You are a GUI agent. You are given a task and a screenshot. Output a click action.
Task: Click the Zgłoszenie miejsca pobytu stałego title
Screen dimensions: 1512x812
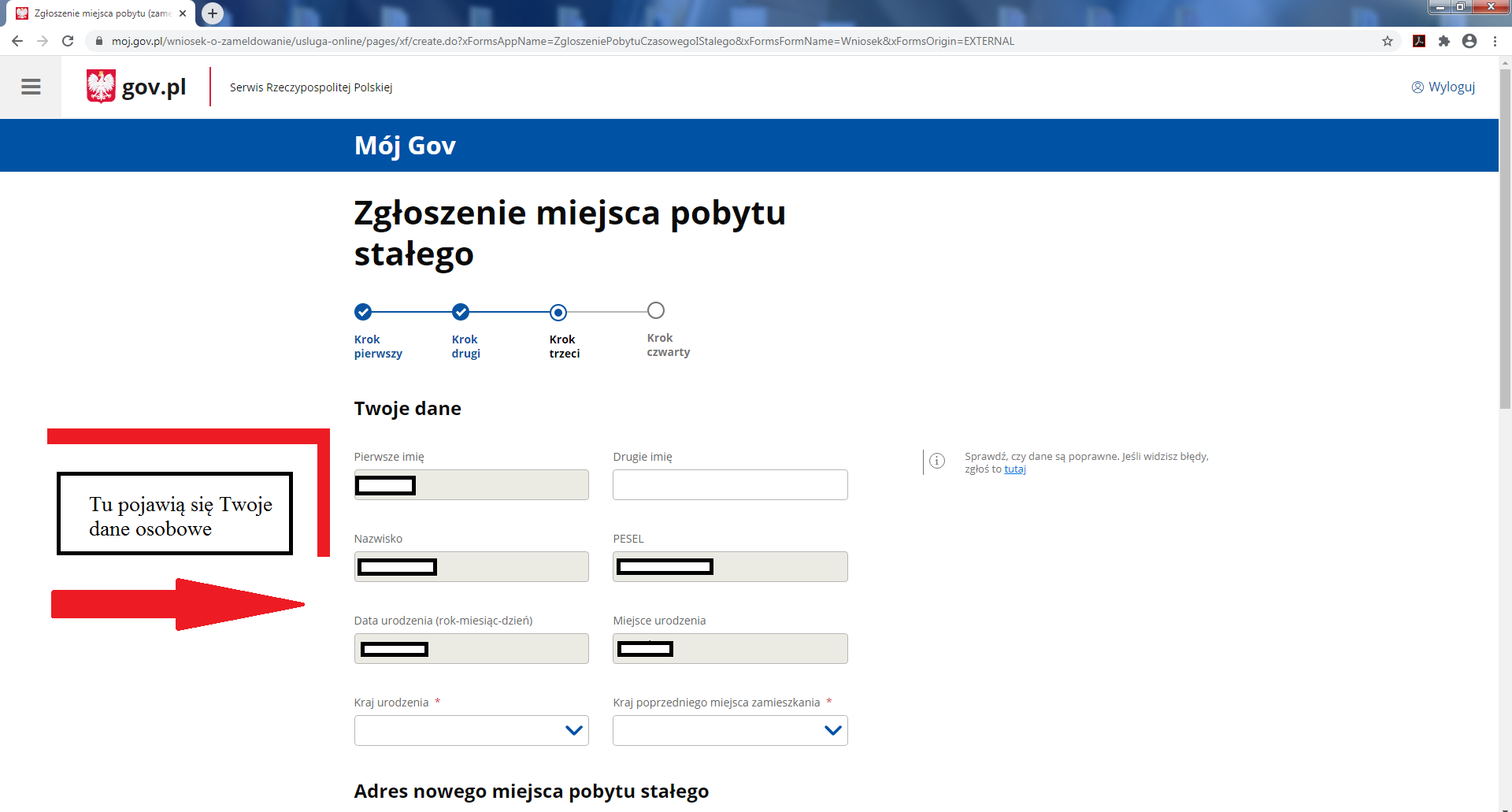coord(569,233)
